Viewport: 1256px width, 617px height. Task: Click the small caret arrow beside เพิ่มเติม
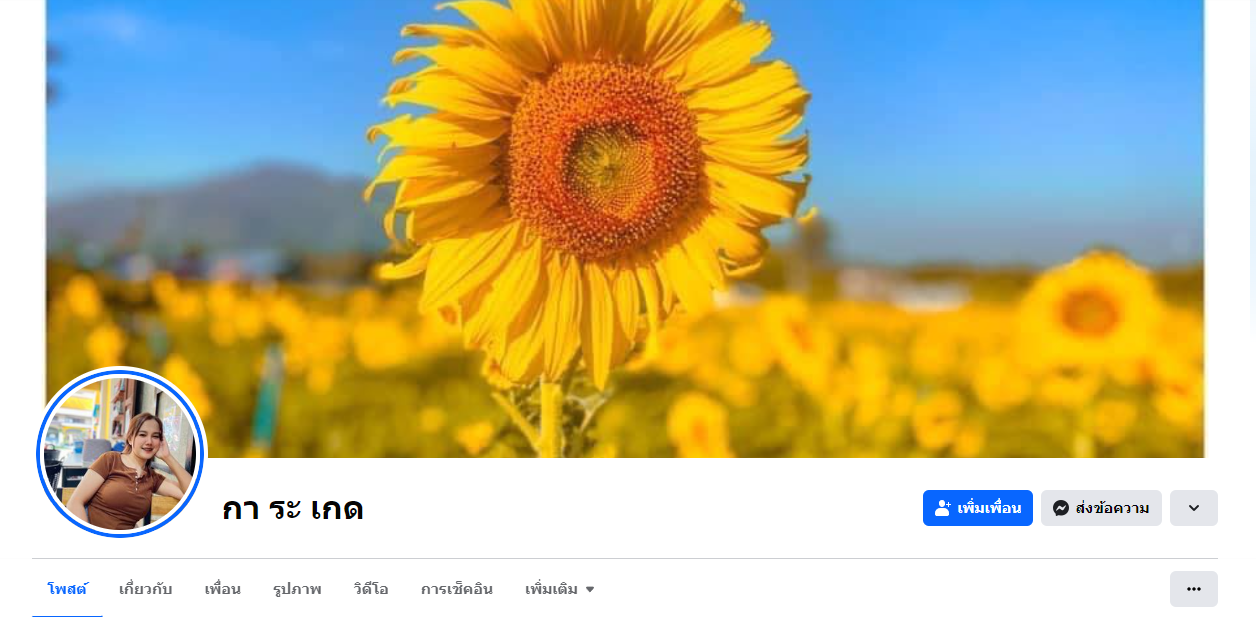(590, 590)
